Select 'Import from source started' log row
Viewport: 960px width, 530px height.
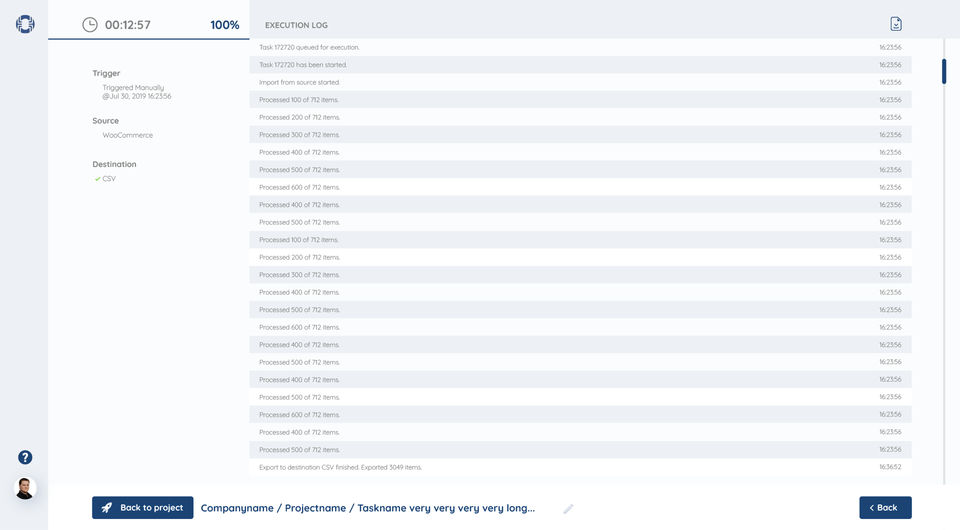[580, 82]
